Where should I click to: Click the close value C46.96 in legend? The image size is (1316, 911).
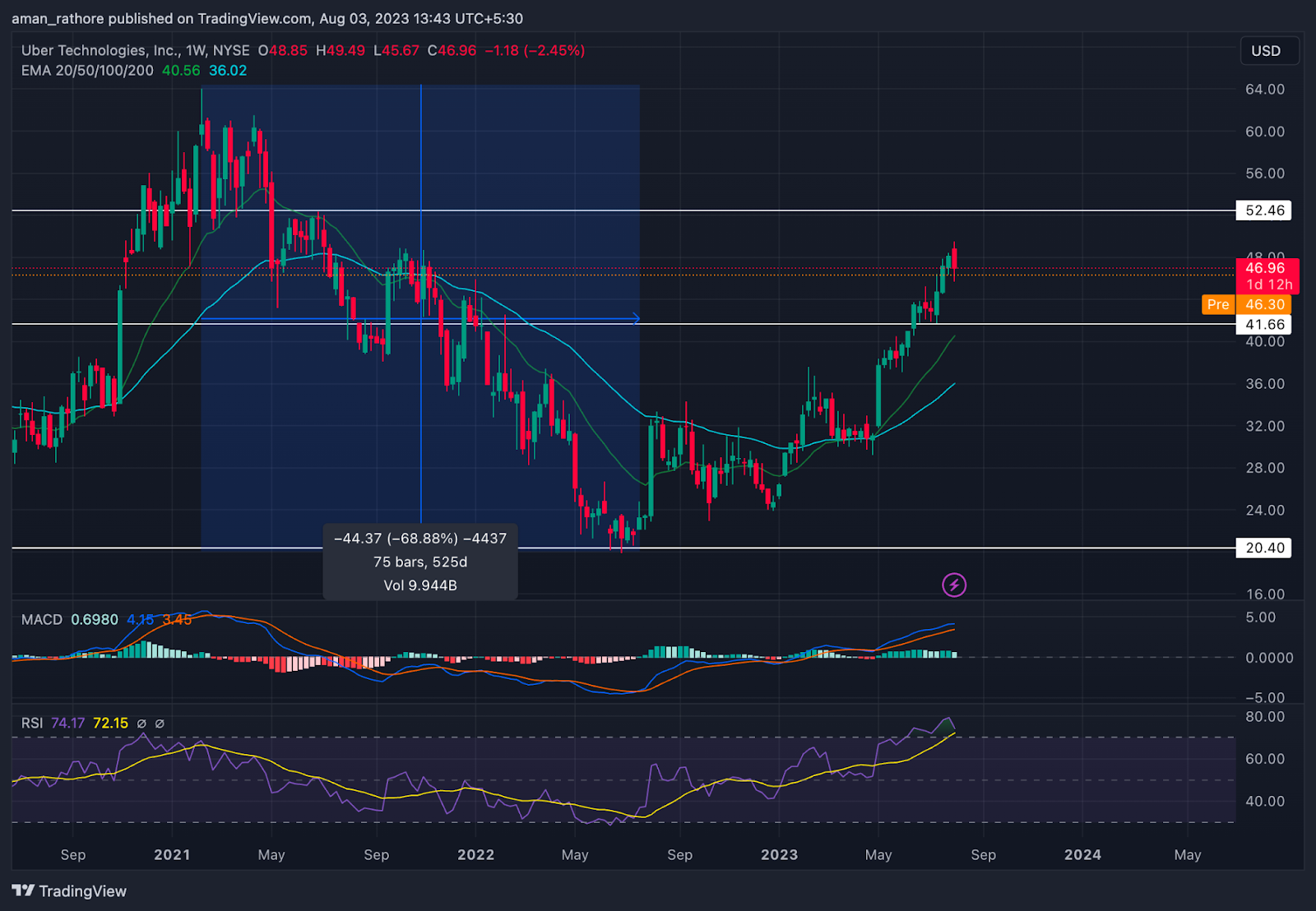452,50
